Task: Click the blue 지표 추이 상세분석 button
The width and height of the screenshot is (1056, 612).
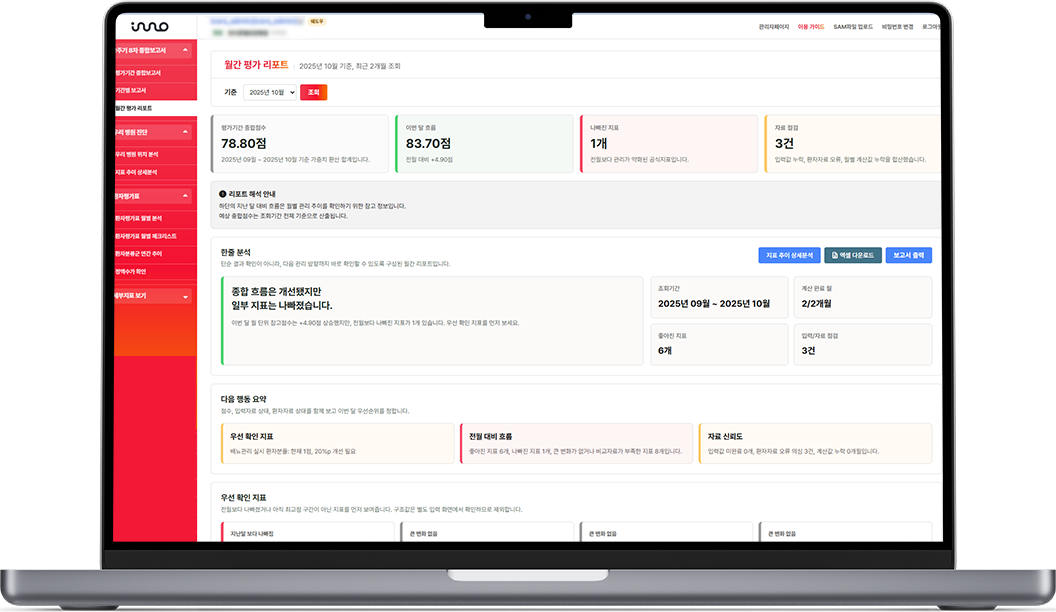Action: tap(789, 255)
